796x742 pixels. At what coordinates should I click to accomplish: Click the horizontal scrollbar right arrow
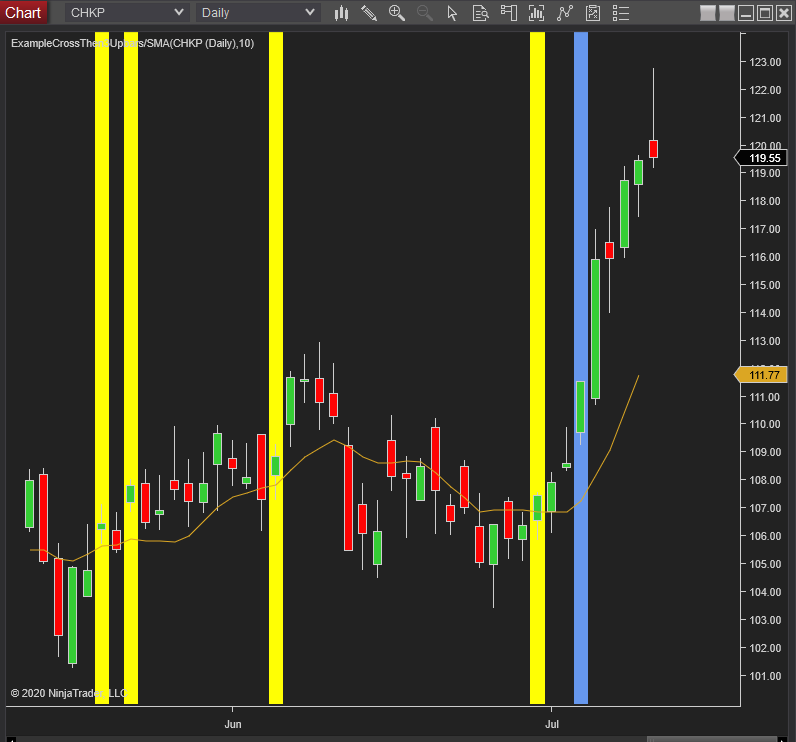(782, 739)
